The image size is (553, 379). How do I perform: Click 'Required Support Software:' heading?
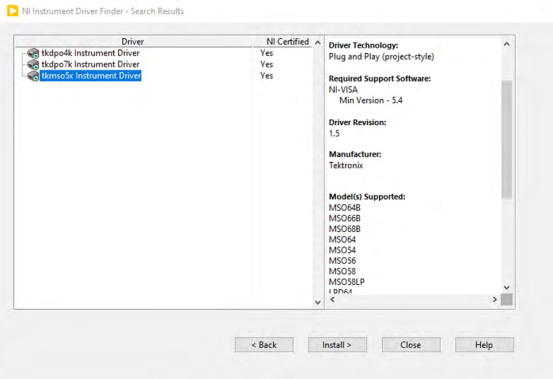pyautogui.click(x=380, y=79)
